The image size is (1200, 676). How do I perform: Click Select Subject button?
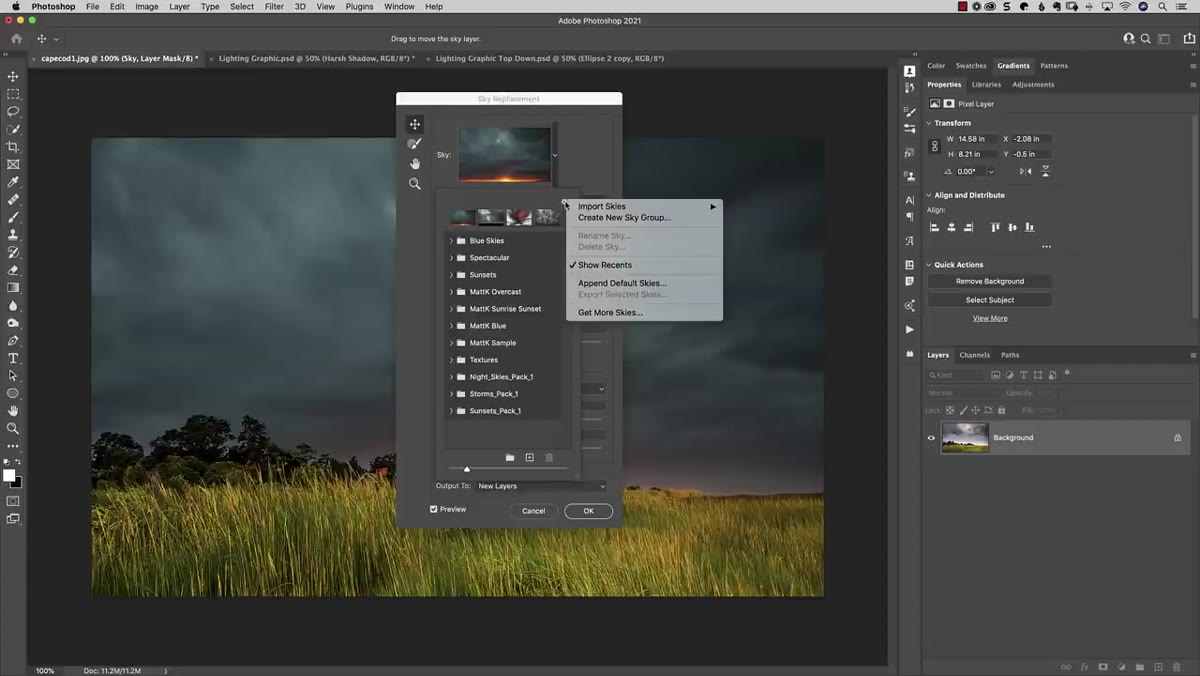coord(989,300)
